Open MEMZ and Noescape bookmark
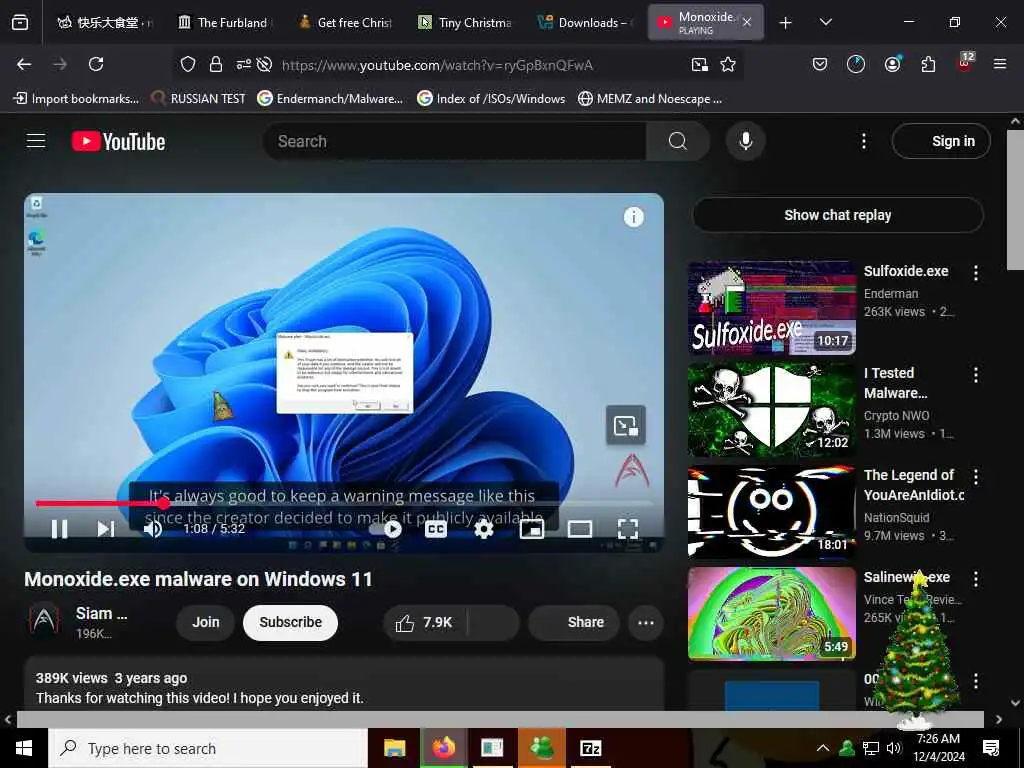The width and height of the screenshot is (1024, 768). click(650, 99)
